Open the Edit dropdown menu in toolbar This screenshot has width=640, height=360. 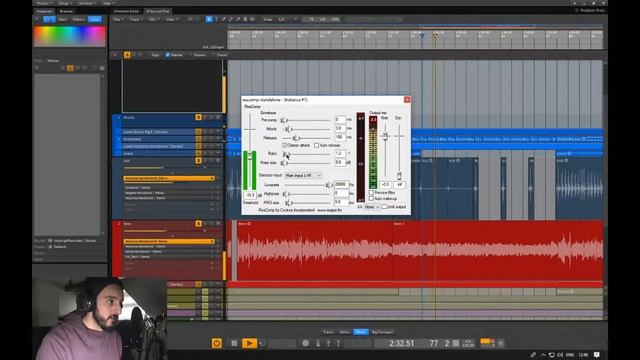pyautogui.click(x=153, y=19)
